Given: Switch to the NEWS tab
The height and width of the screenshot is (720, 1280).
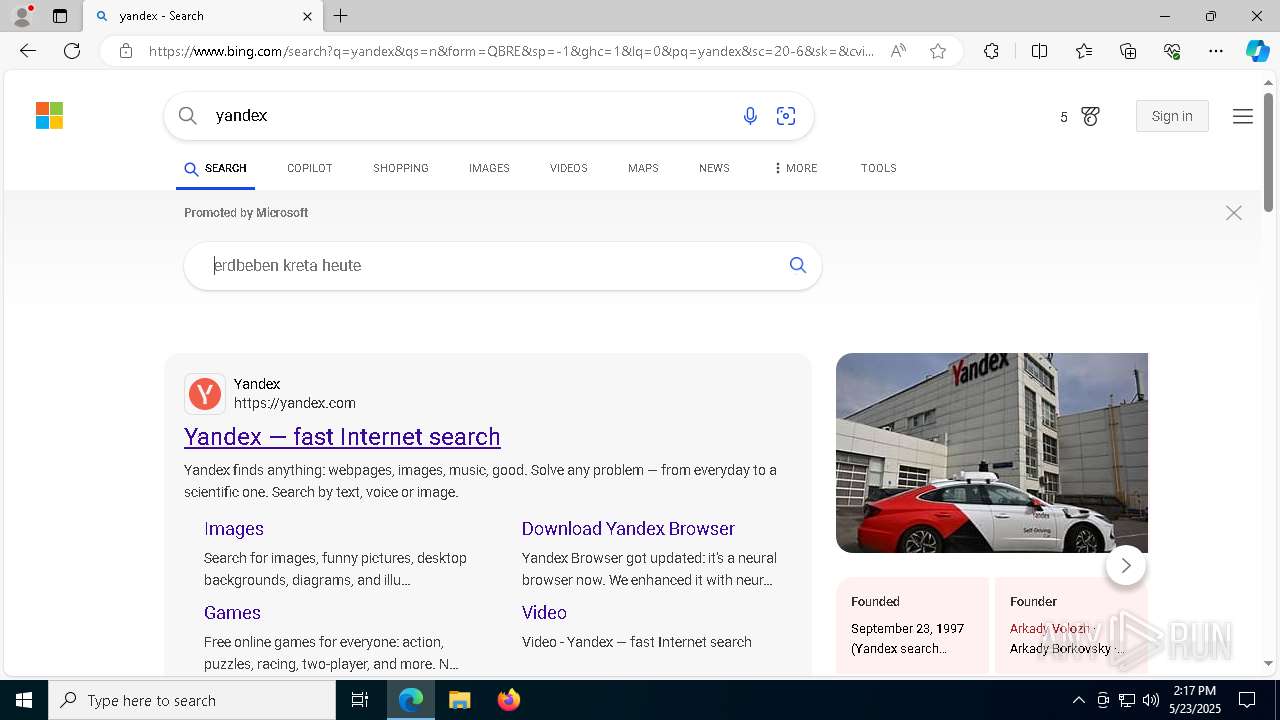Looking at the screenshot, I should pos(714,168).
